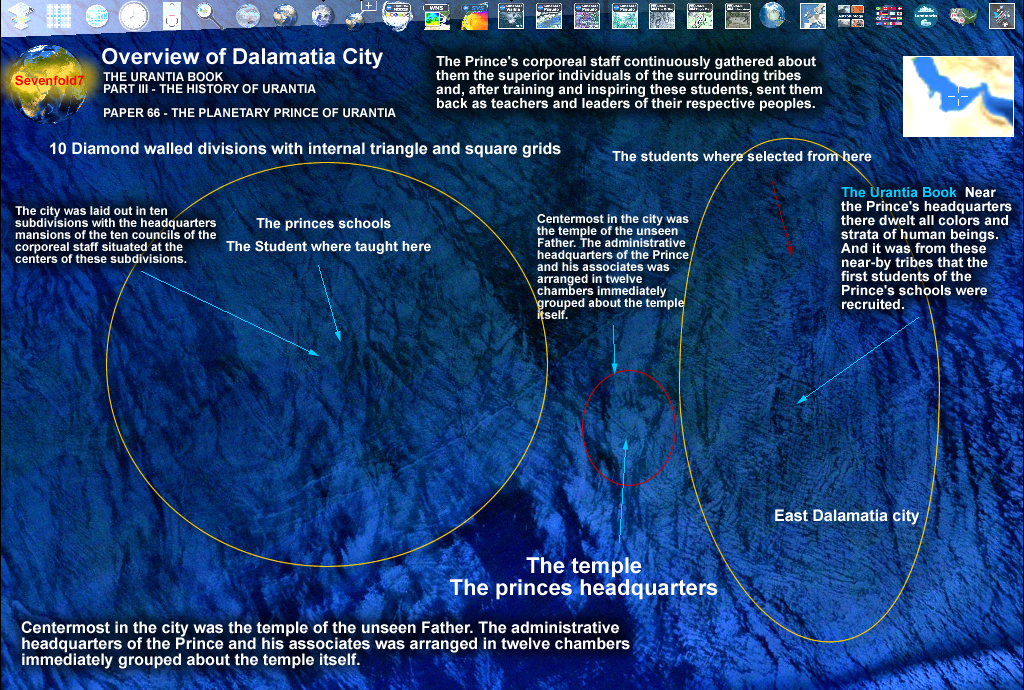The image size is (1024, 690).
Task: Click 'The students where selected from here' caption
Action: pyautogui.click(x=742, y=157)
